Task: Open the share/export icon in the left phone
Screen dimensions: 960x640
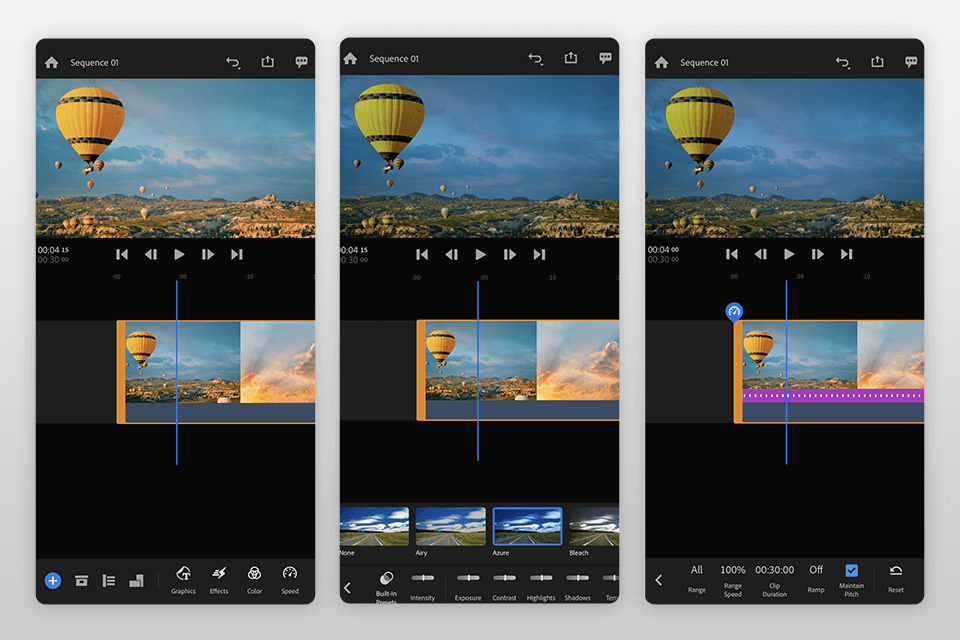Action: (268, 62)
